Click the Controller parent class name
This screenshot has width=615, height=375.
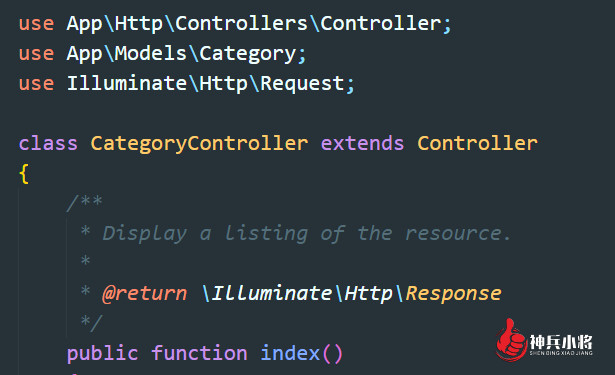(x=477, y=143)
